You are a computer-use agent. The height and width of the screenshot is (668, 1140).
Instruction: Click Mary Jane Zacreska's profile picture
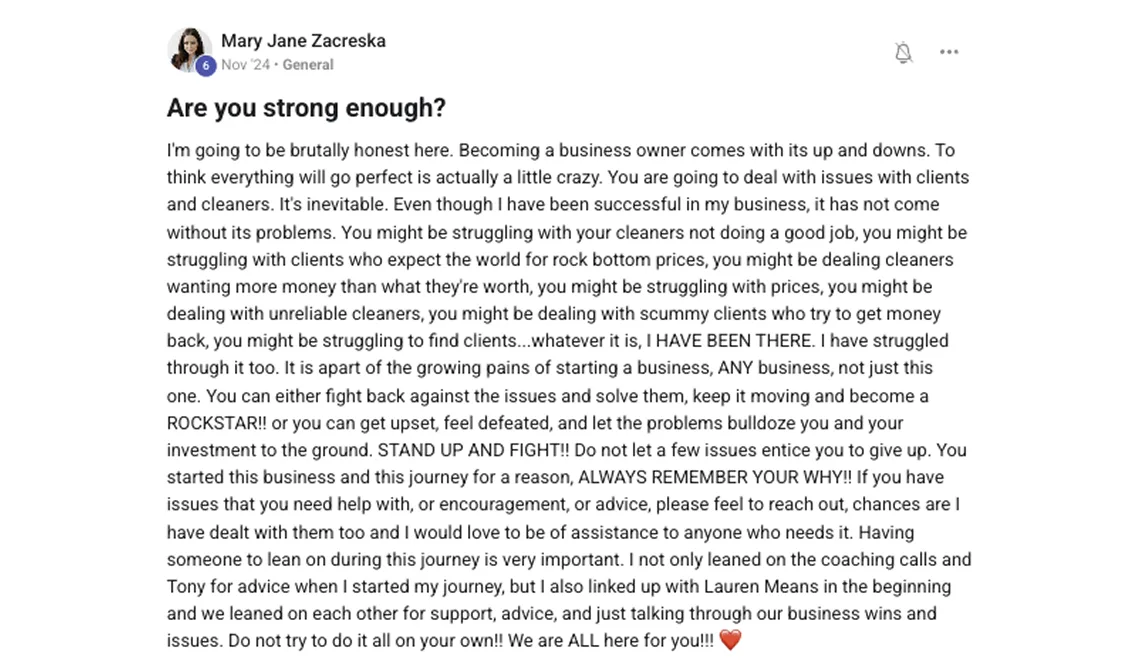(x=188, y=48)
